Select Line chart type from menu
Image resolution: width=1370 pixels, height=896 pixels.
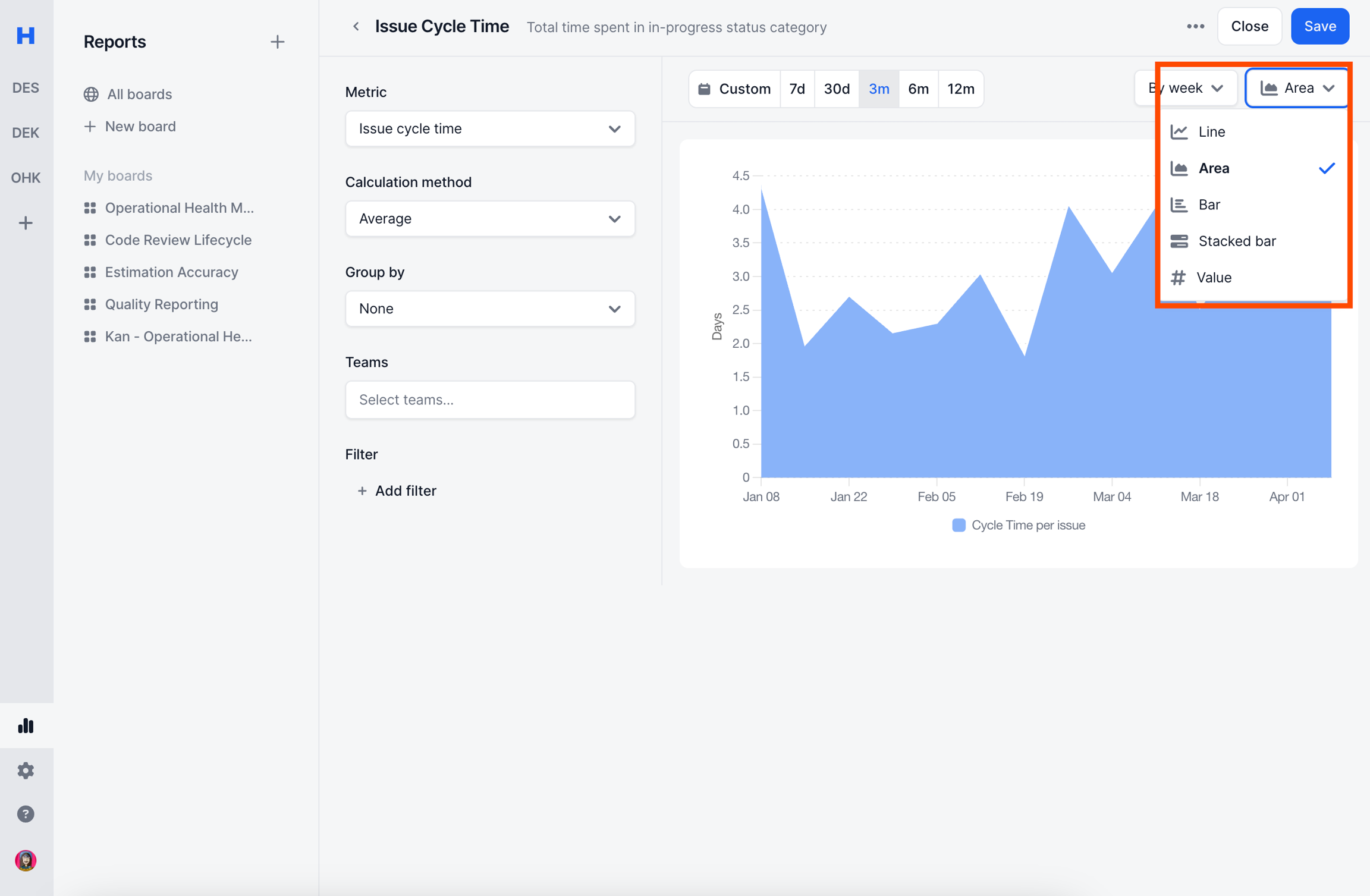point(1211,131)
